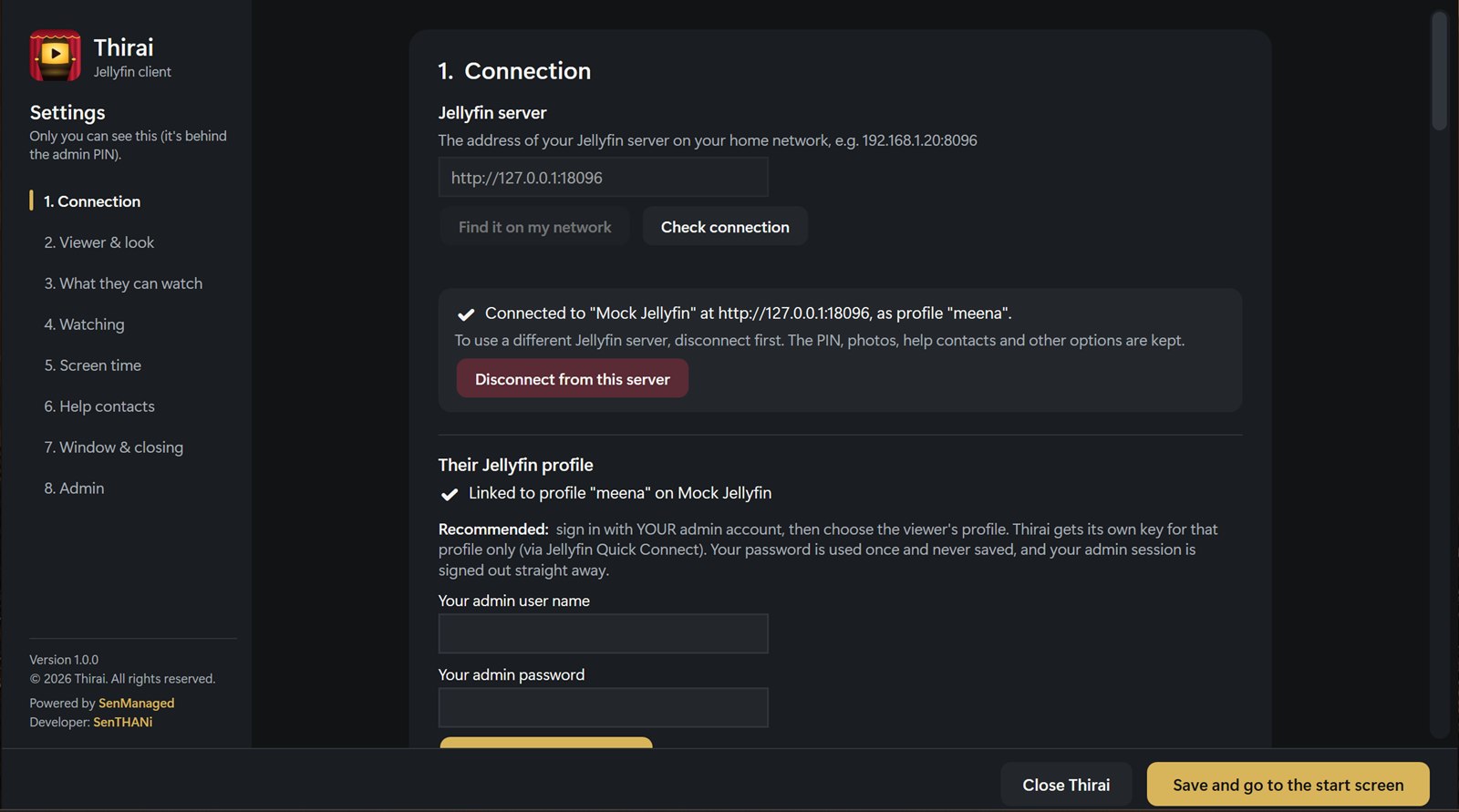This screenshot has width=1459, height=812.
Task: Disconnect from this server
Action: point(573,379)
